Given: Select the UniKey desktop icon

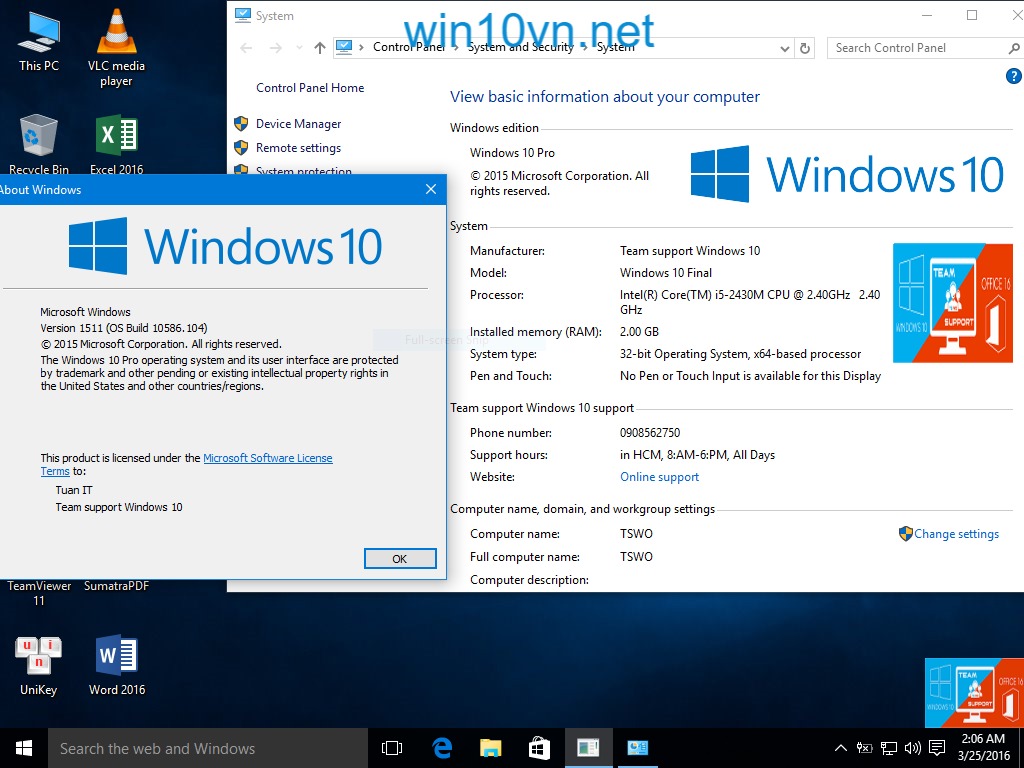Looking at the screenshot, I should tap(39, 665).
